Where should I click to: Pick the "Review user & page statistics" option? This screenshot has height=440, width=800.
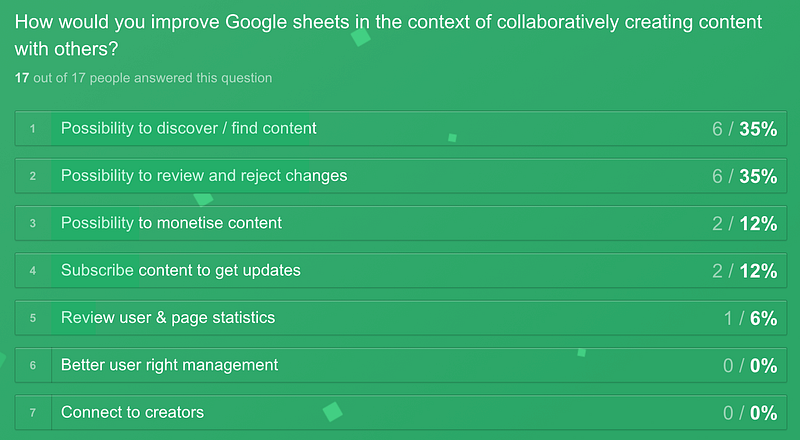pyautogui.click(x=168, y=318)
